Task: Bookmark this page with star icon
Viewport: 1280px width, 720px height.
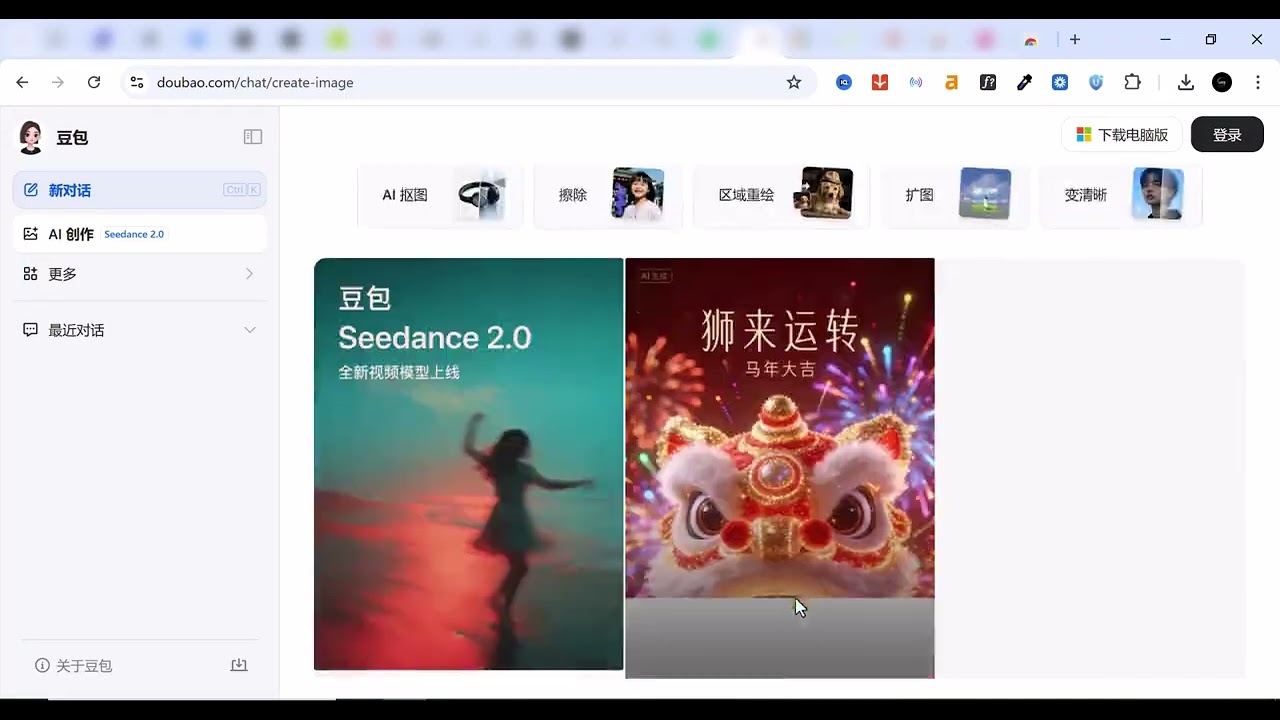Action: point(794,82)
